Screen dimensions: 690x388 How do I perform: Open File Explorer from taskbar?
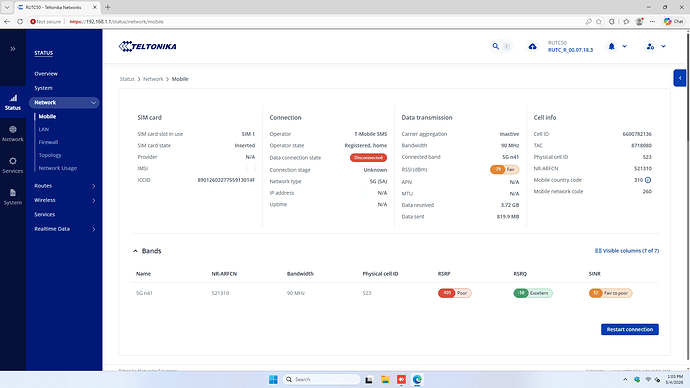click(385, 379)
